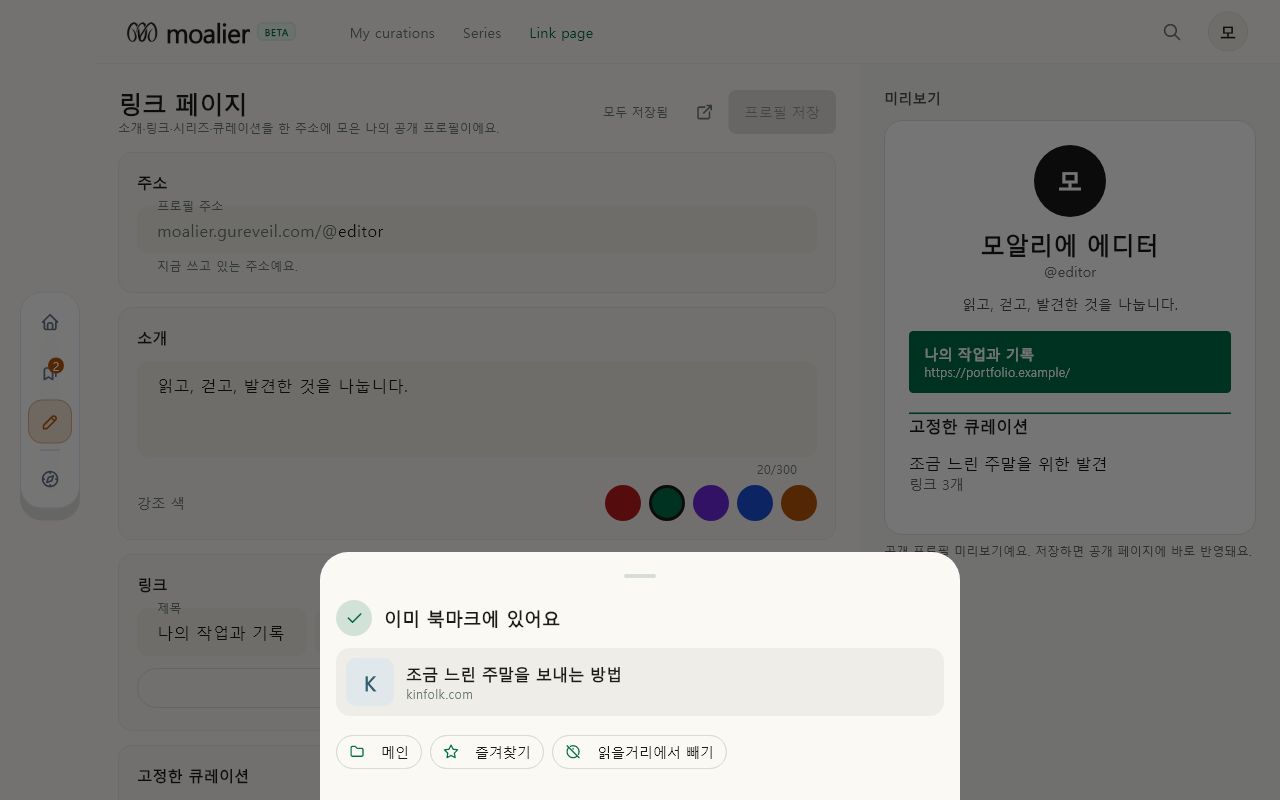Go to My curations tab
The width and height of the screenshot is (1280, 800).
[392, 33]
